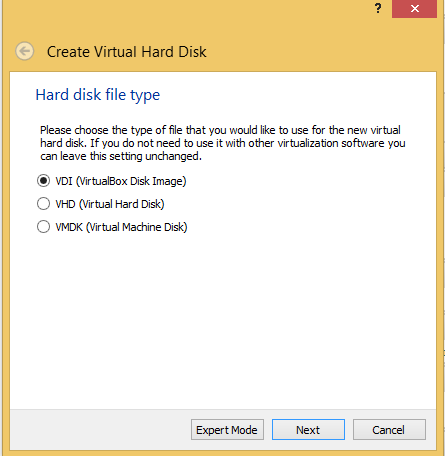Go back using the circular arrow icon
The height and width of the screenshot is (456, 445).
(x=24, y=51)
